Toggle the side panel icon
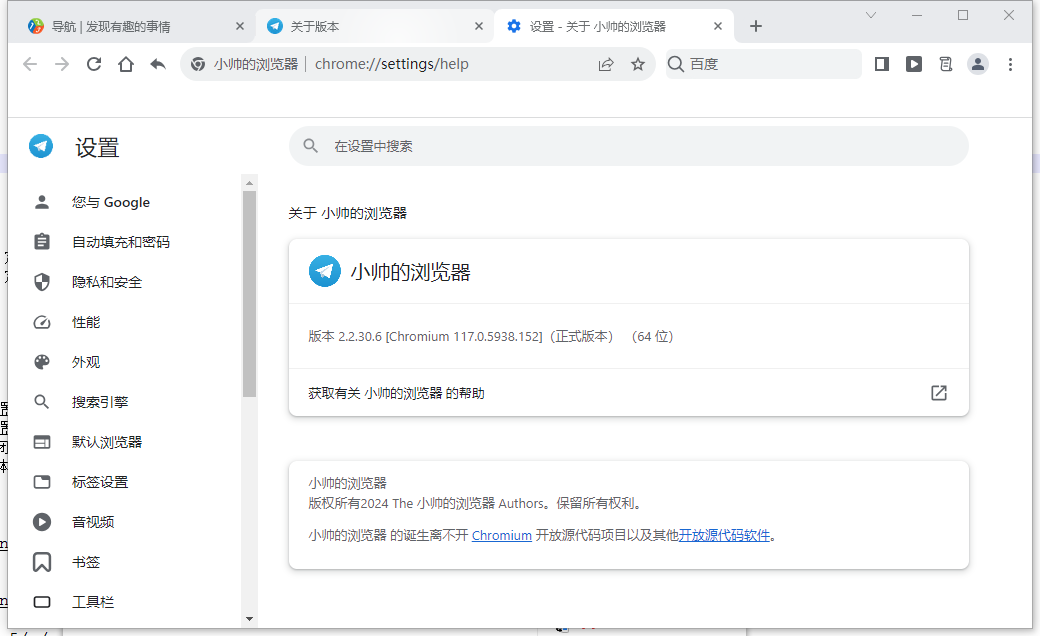The width and height of the screenshot is (1040, 636). (x=881, y=64)
